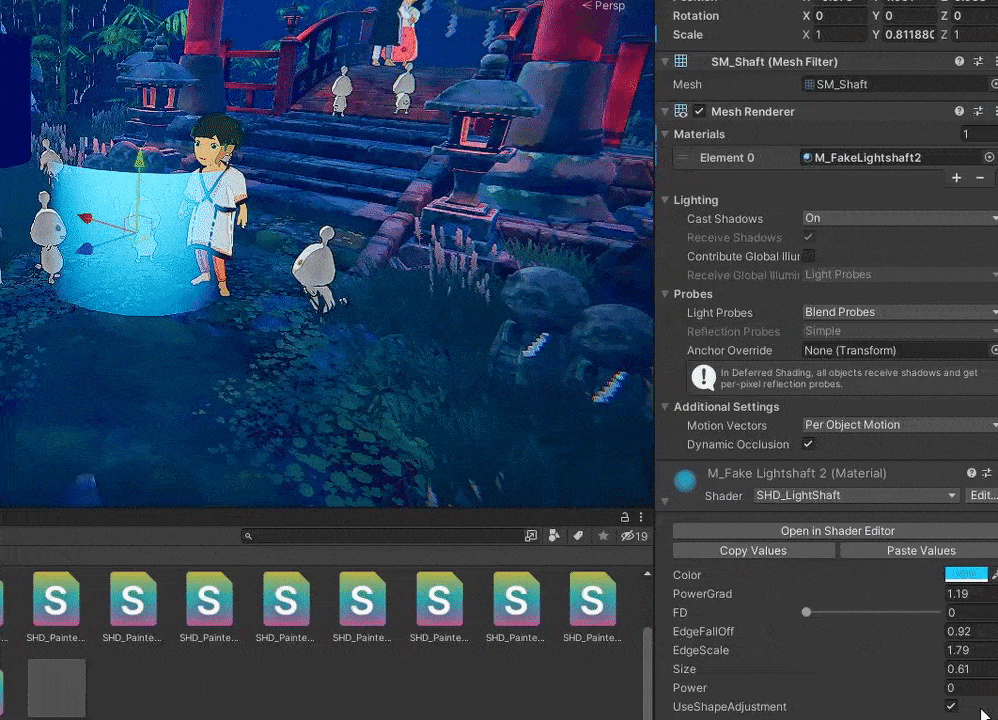Click the Copy Values button

pyautogui.click(x=752, y=551)
